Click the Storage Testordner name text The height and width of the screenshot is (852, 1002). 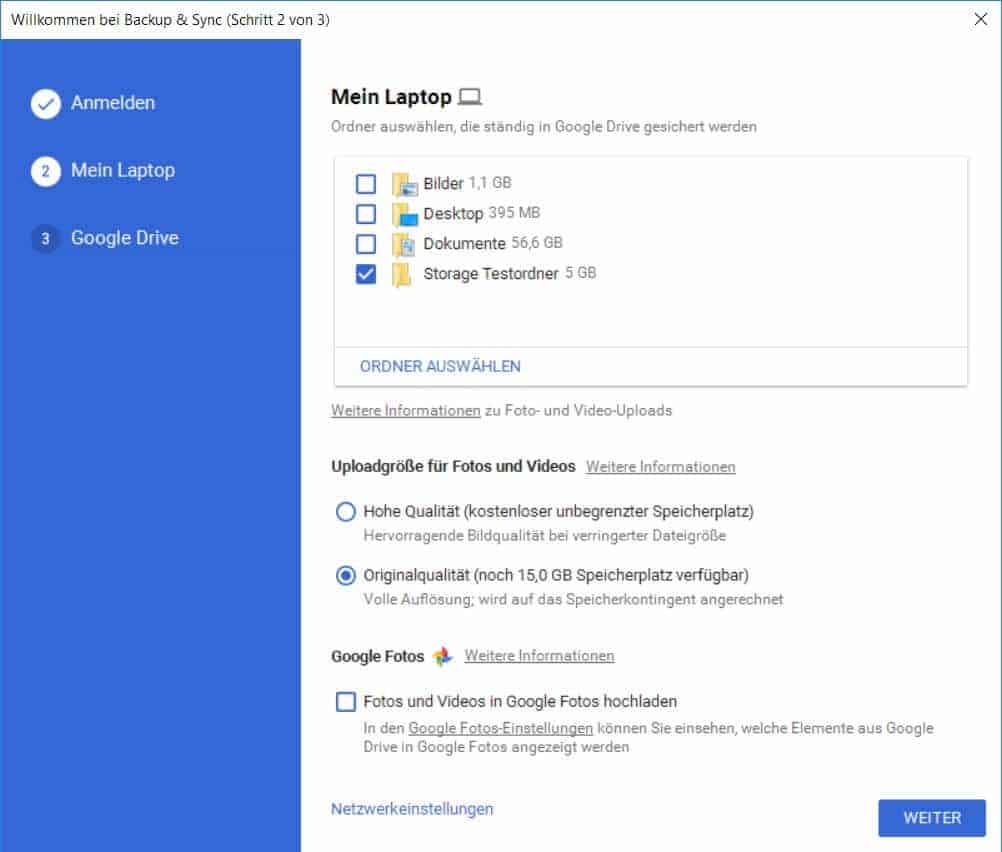click(x=491, y=274)
